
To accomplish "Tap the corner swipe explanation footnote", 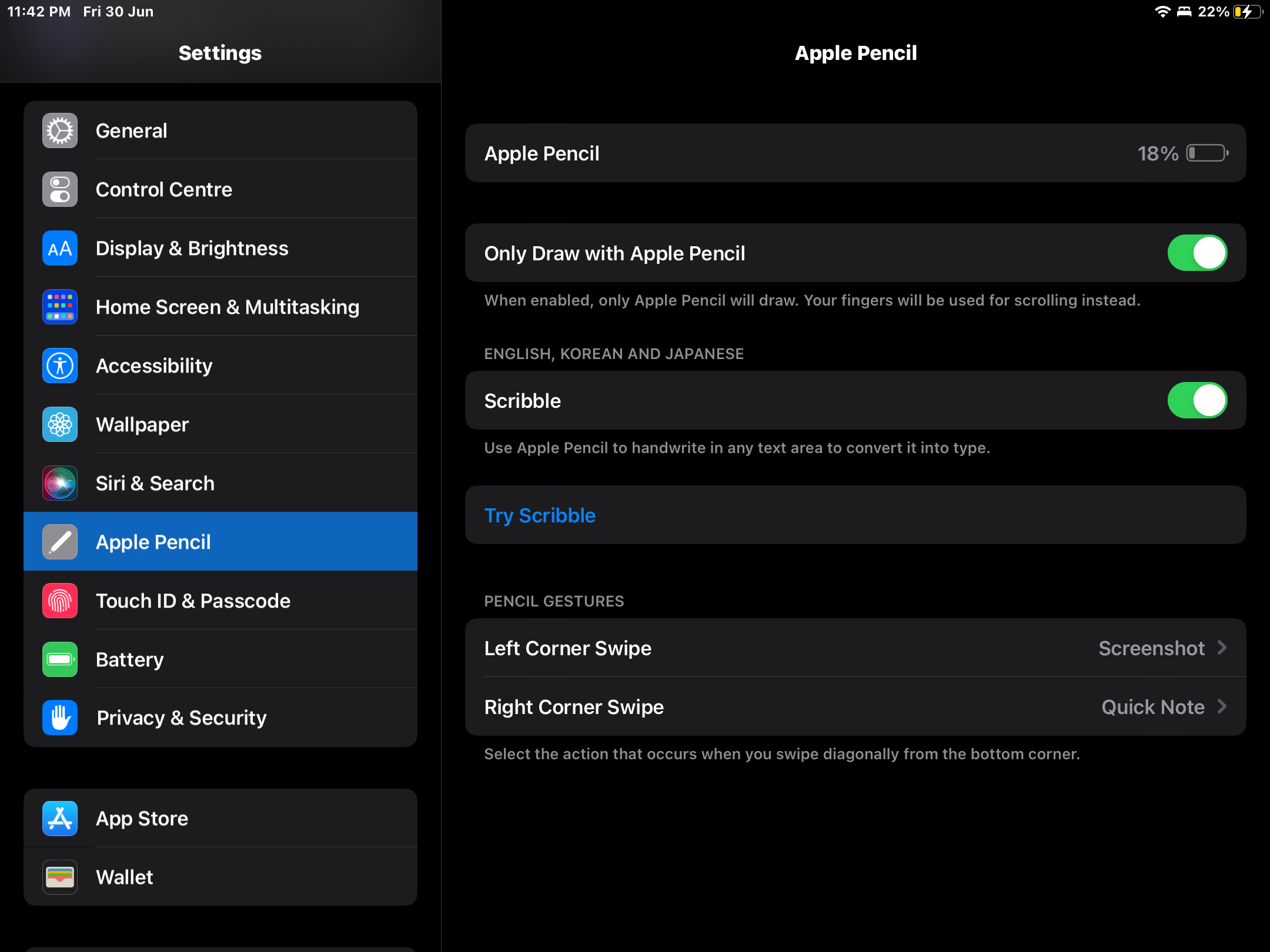I will (782, 754).
